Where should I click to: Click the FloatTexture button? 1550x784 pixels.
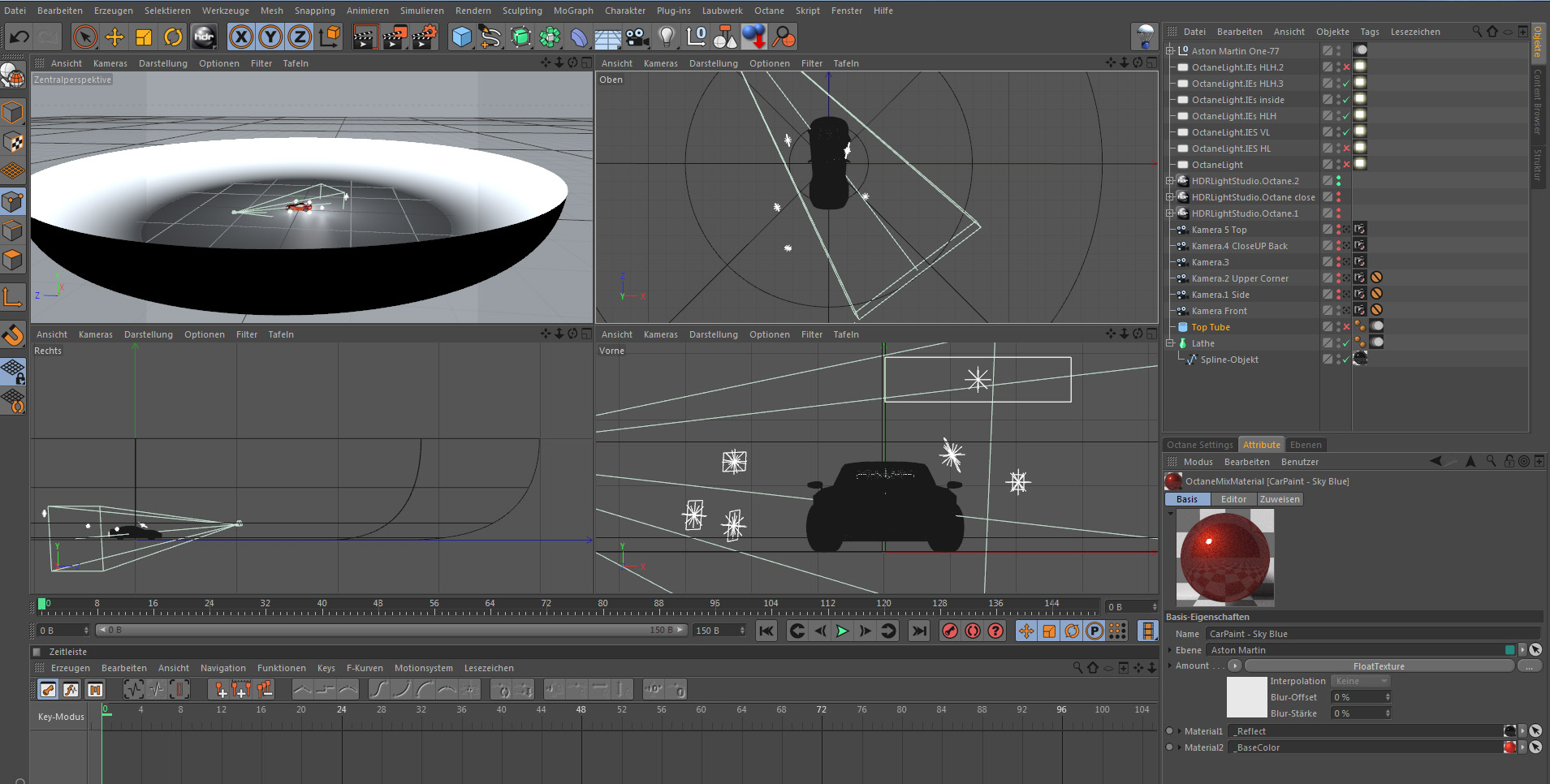pyautogui.click(x=1378, y=666)
